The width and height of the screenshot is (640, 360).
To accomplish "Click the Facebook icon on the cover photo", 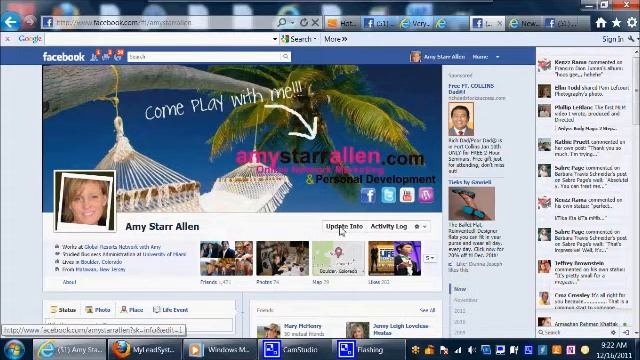I will 368,195.
